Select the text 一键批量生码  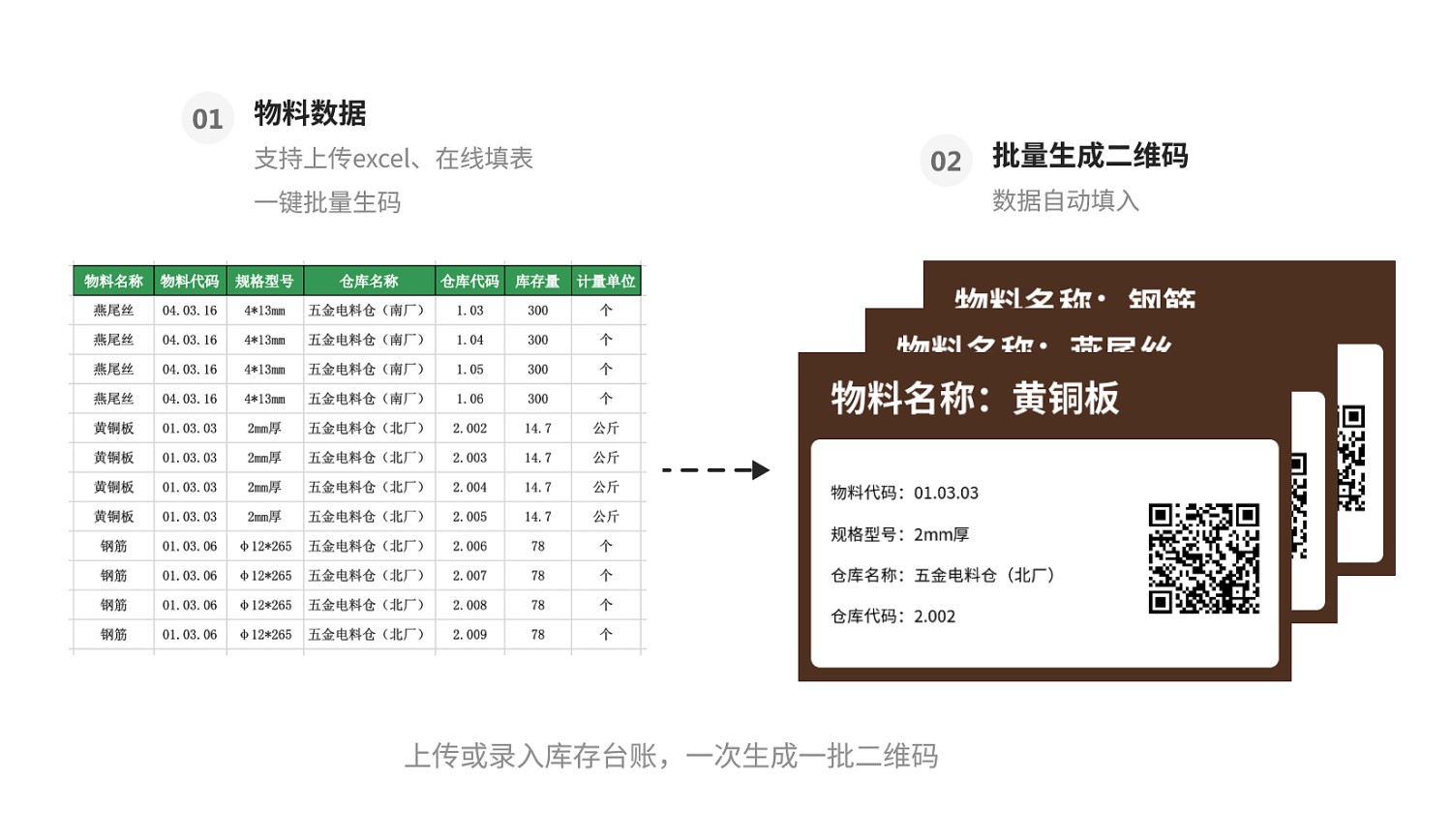327,202
